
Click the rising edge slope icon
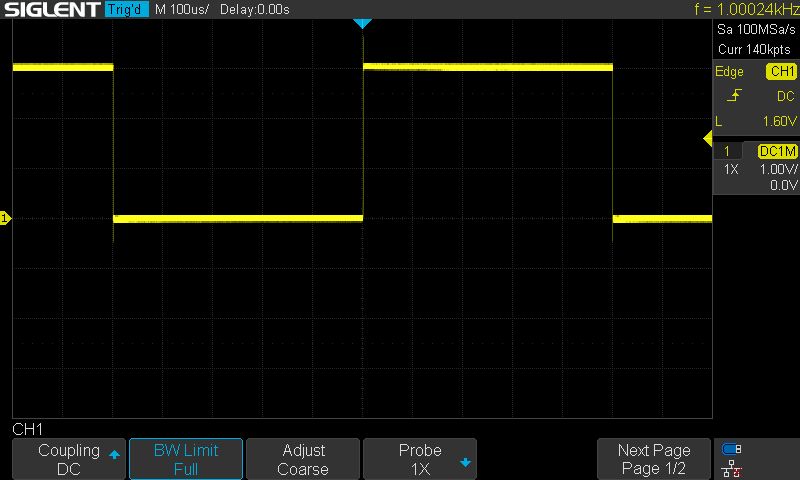point(734,95)
